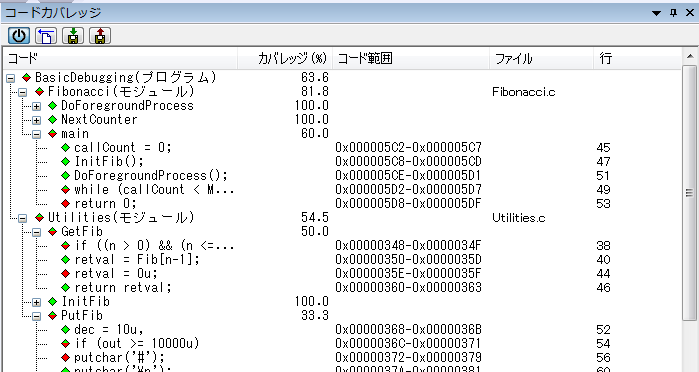The height and width of the screenshot is (372, 699).
Task: Select the 'callCount = 0;' statement
Action: pyautogui.click(x=342, y=148)
